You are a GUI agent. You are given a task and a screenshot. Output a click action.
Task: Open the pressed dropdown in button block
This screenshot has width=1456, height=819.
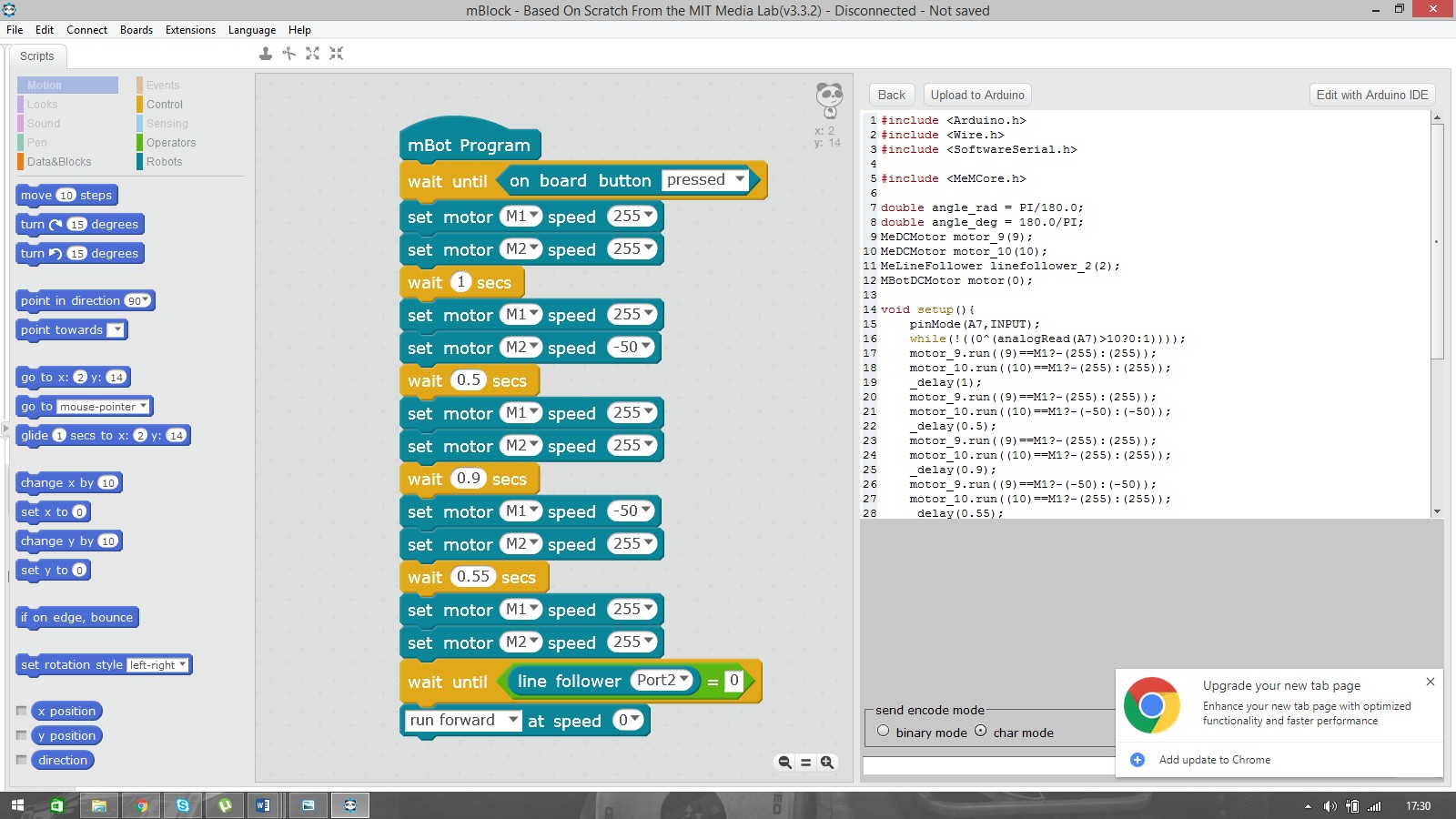(705, 179)
